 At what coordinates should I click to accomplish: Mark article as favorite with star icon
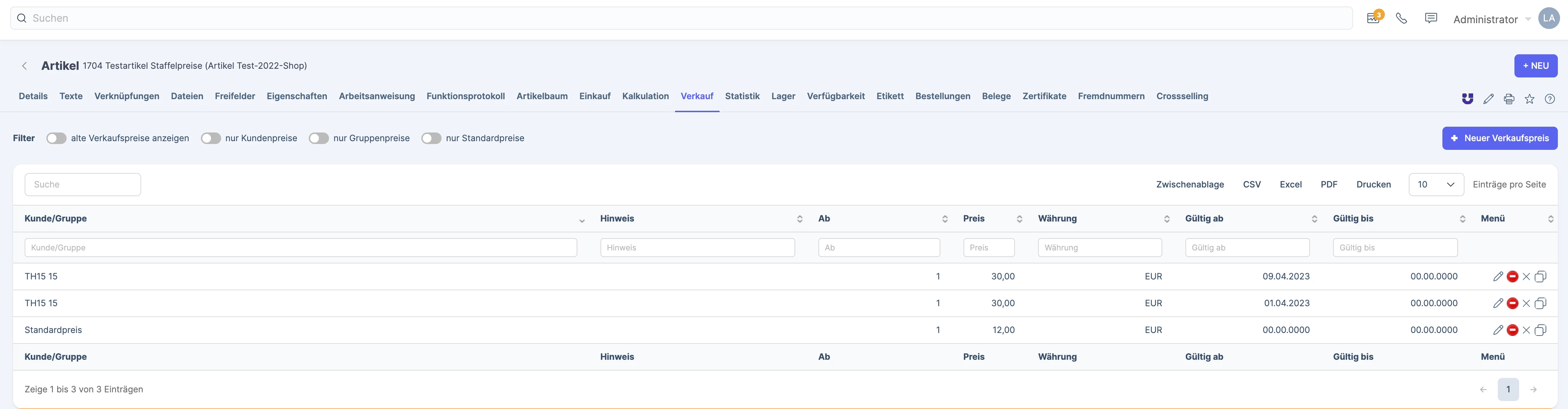[1530, 98]
